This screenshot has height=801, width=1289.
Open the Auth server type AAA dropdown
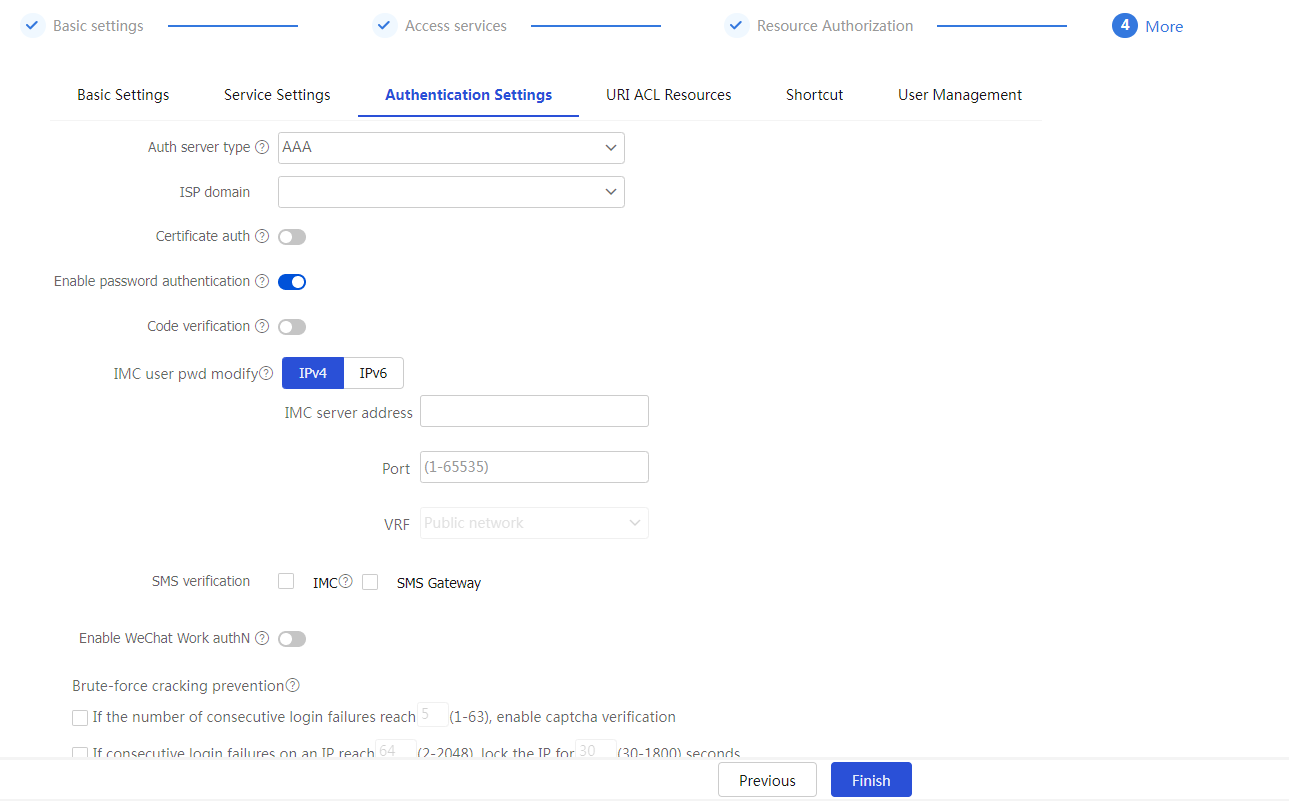pyautogui.click(x=451, y=148)
